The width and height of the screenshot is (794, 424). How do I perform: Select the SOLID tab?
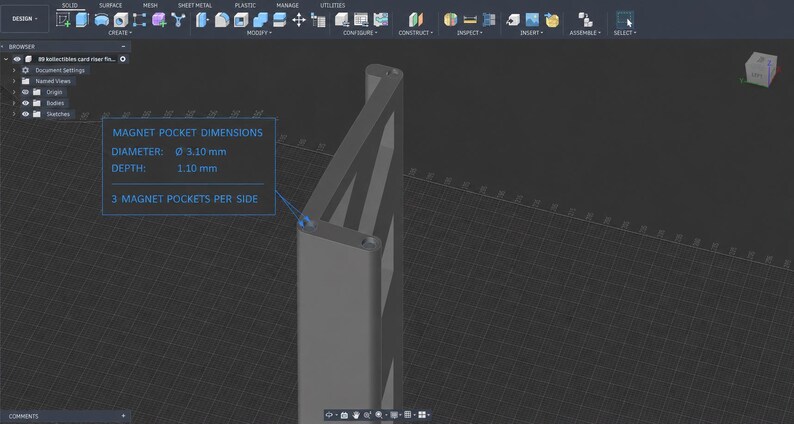(70, 6)
